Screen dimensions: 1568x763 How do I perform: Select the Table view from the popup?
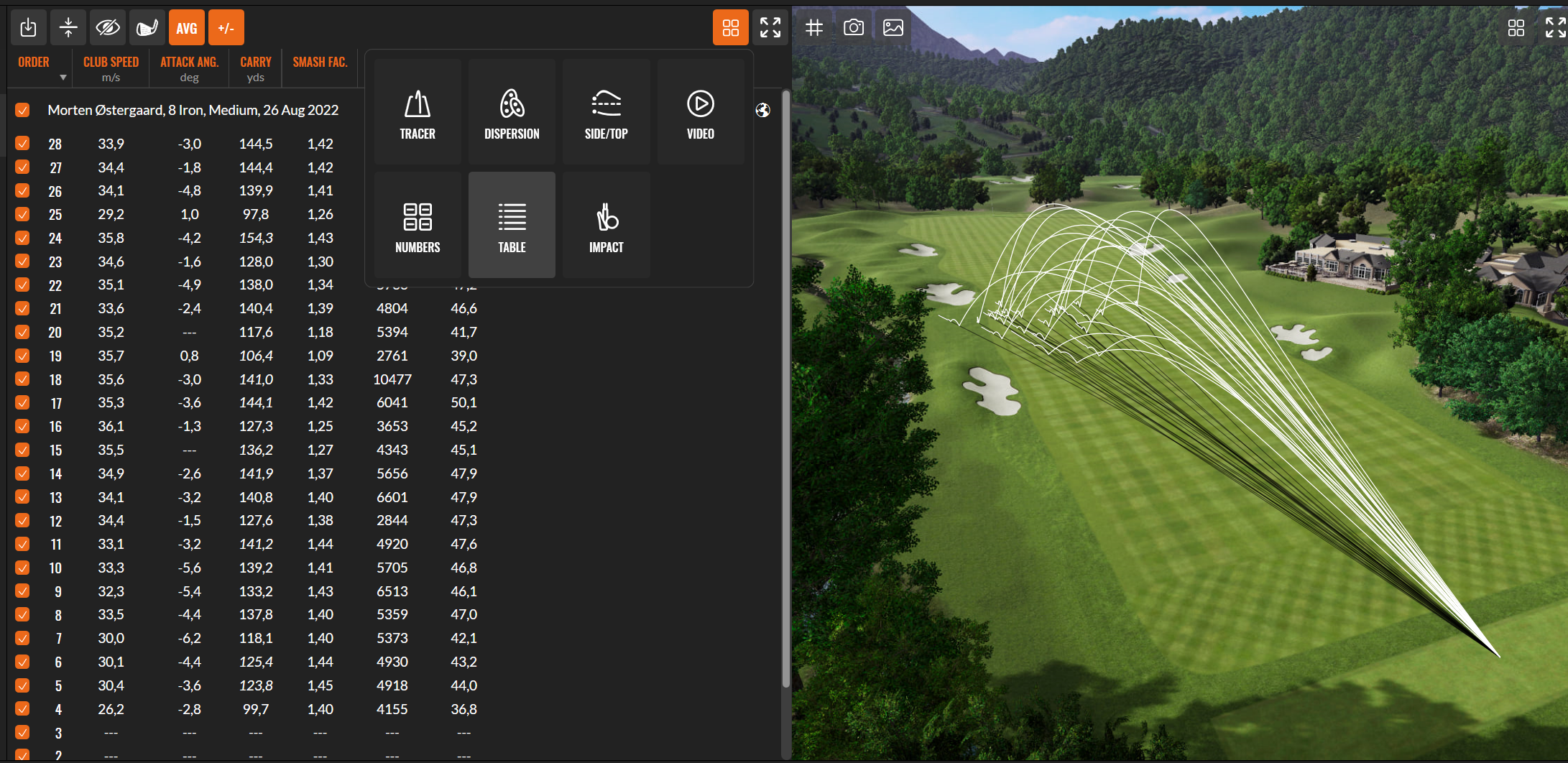point(512,225)
